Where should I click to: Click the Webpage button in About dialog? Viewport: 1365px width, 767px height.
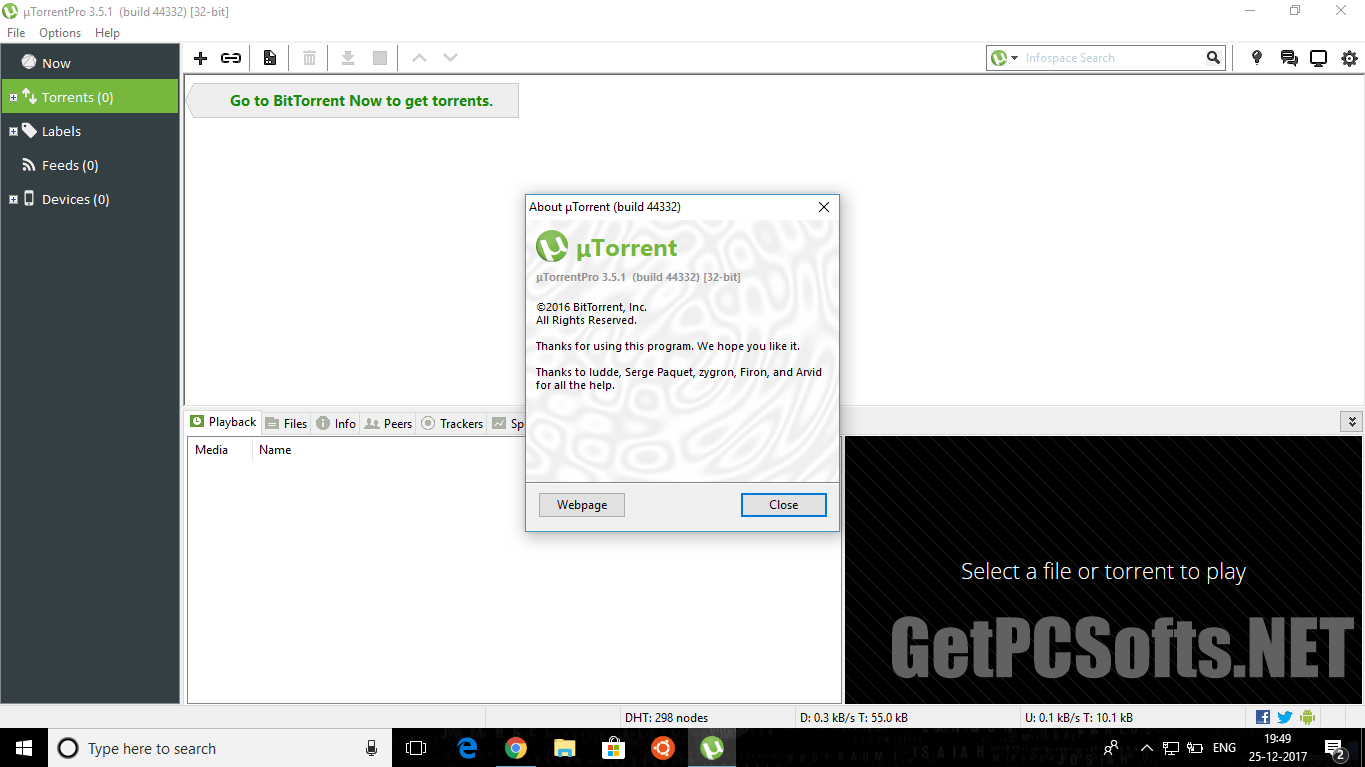click(x=582, y=505)
